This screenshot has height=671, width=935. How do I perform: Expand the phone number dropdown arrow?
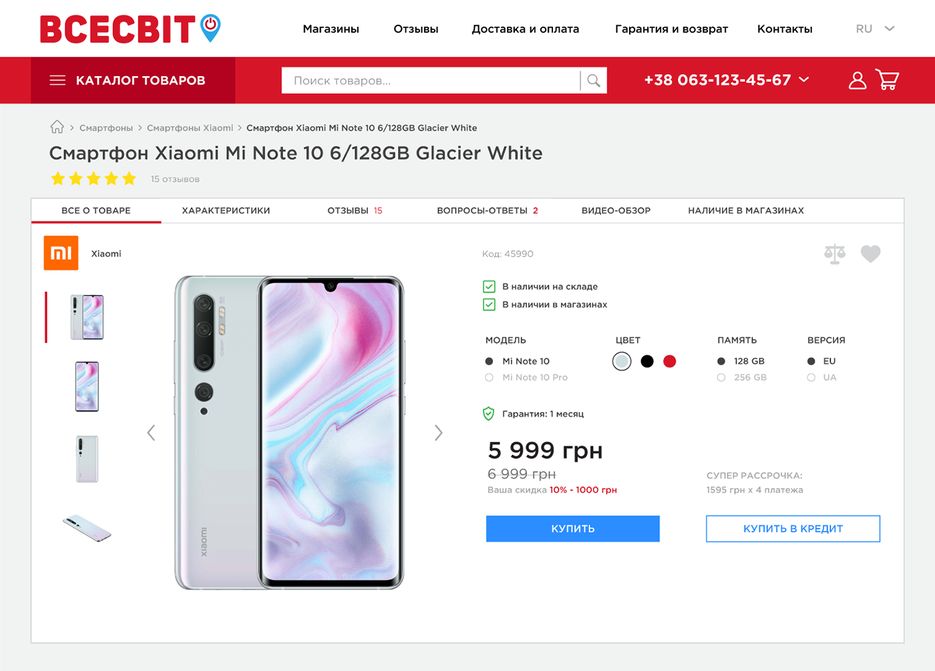point(804,79)
